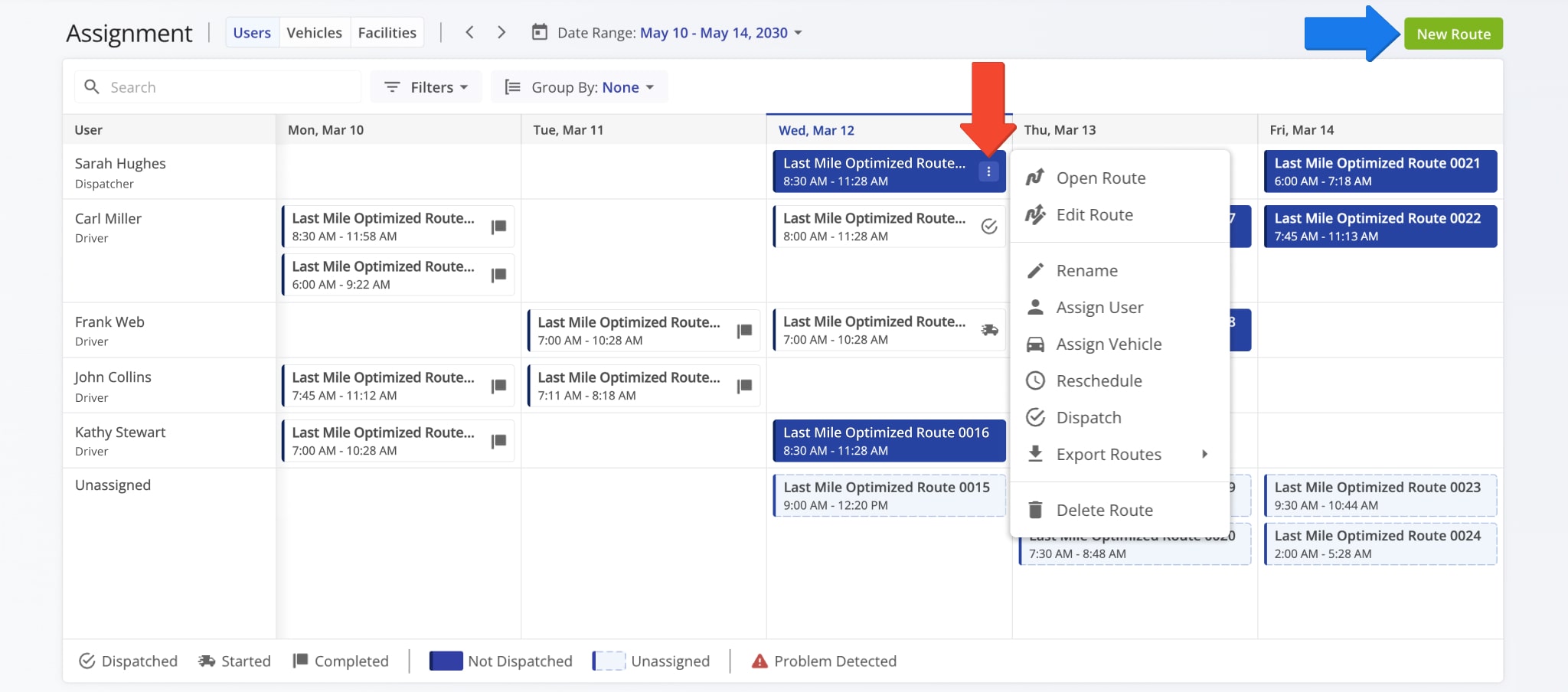Open unassigned Last Mile Optimized Route 0023
The width and height of the screenshot is (1568, 692).
click(1380, 496)
